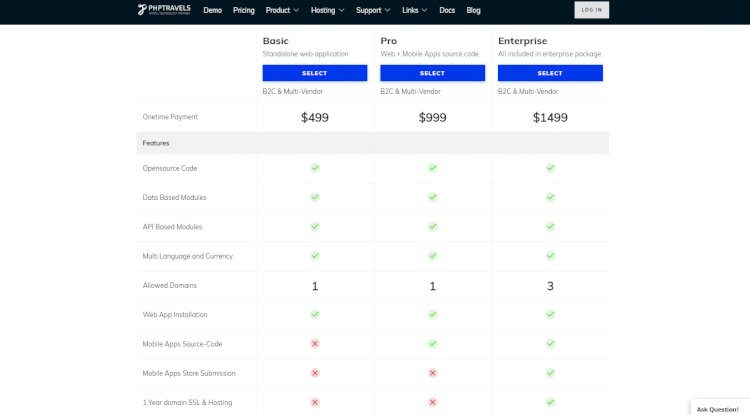Expand the Hosting dropdown
Viewport: 750px width, 415px height.
click(328, 10)
